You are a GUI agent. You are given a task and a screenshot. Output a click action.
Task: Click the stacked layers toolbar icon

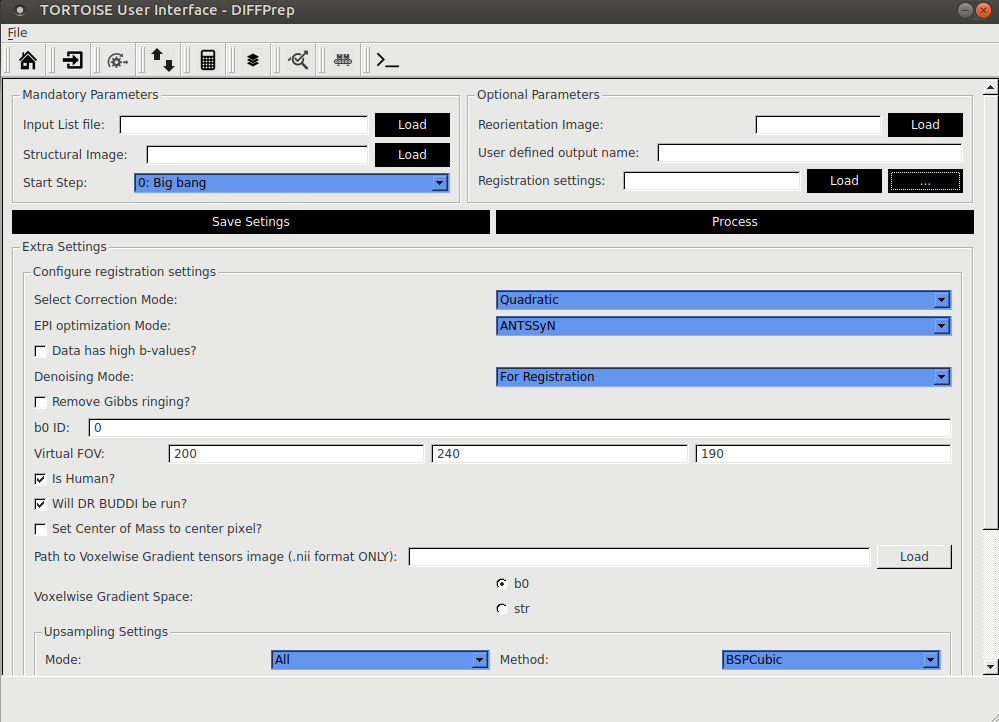point(253,60)
